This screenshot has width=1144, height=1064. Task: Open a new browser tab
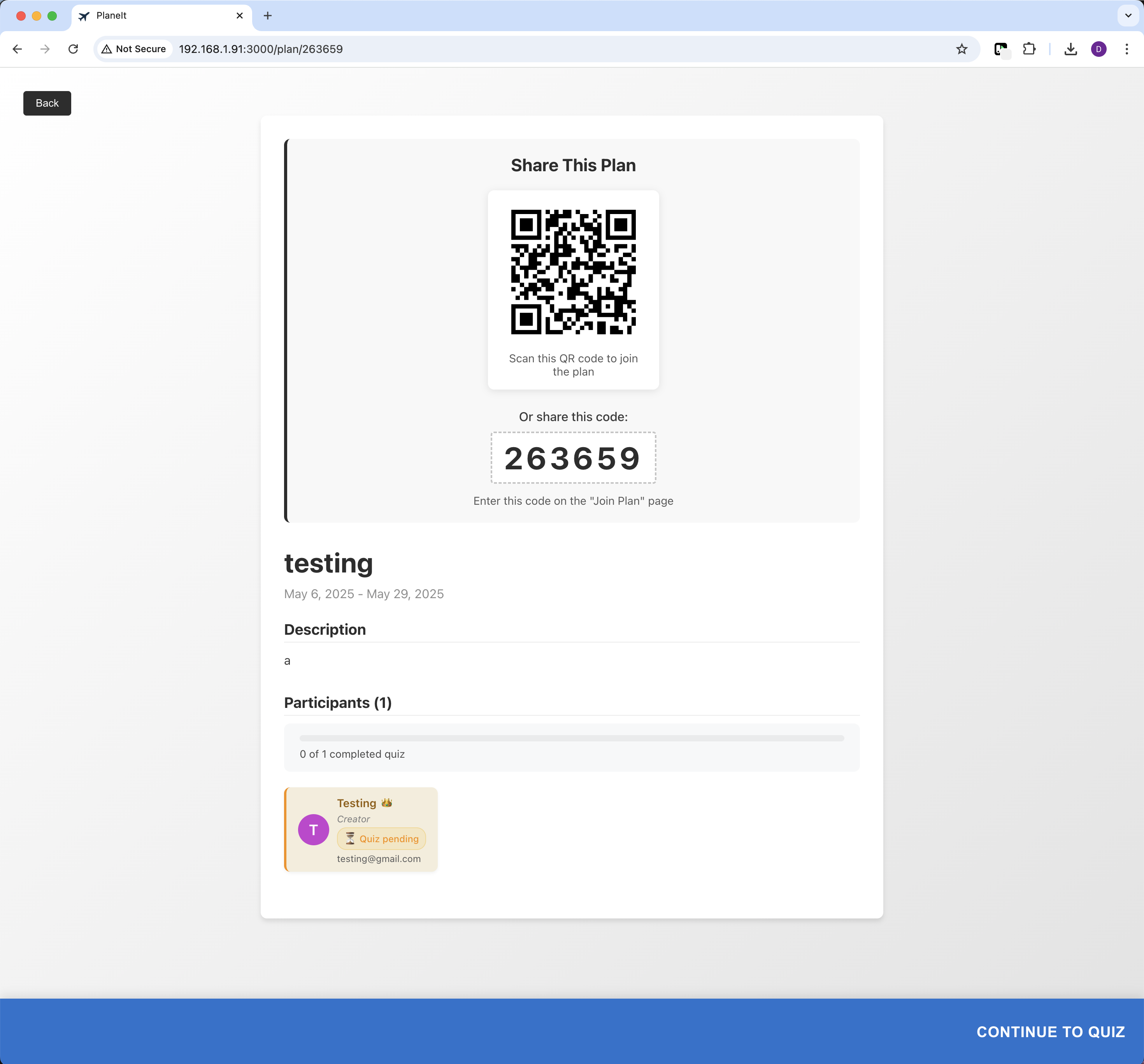(x=268, y=16)
